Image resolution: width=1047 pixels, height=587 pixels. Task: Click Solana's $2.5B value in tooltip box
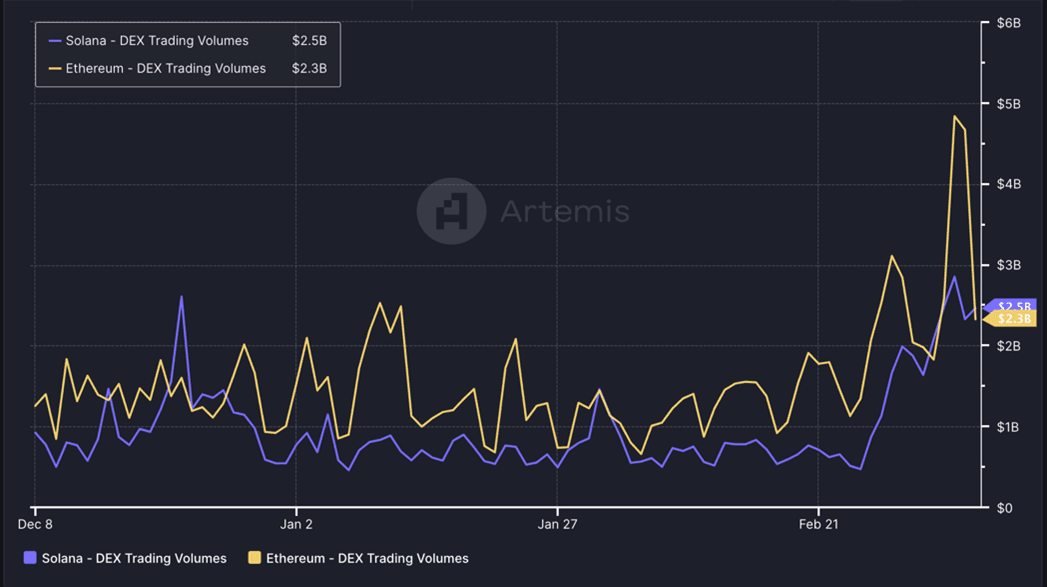[x=309, y=41]
